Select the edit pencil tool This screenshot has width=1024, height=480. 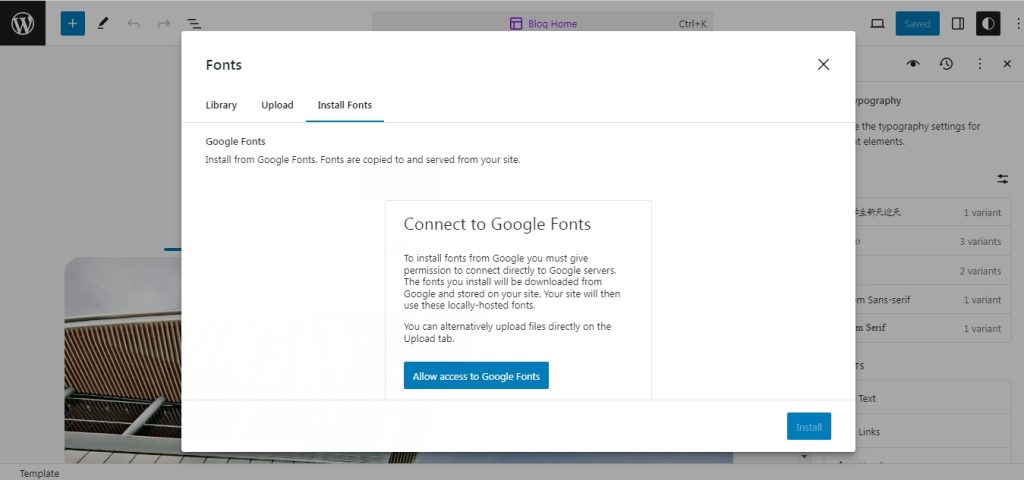point(103,24)
